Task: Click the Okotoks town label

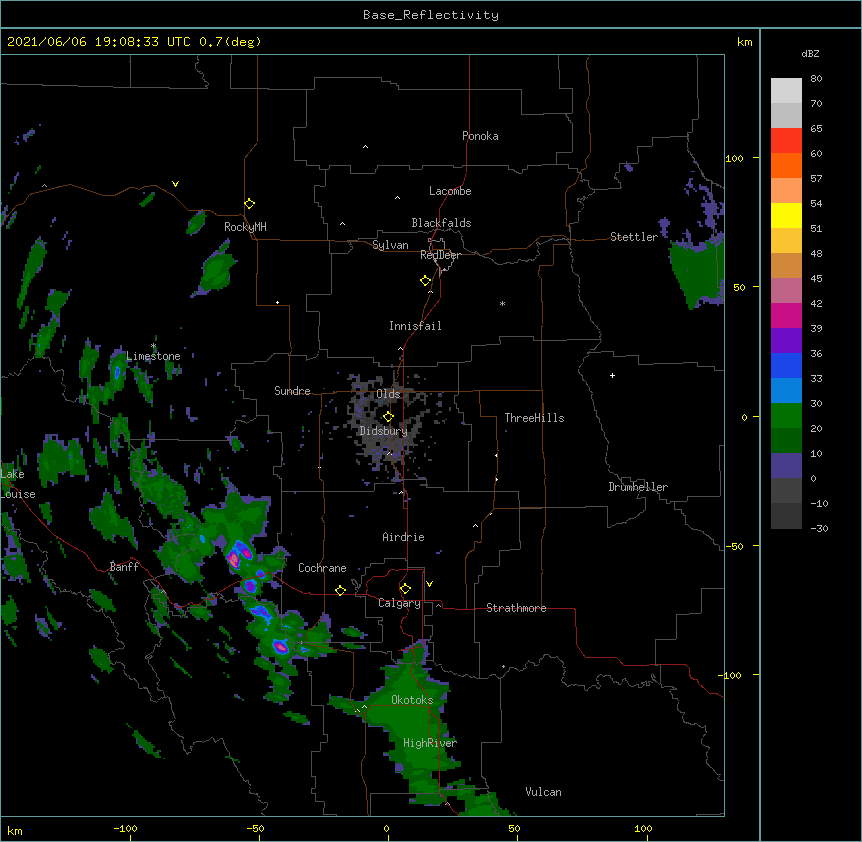Action: tap(412, 700)
